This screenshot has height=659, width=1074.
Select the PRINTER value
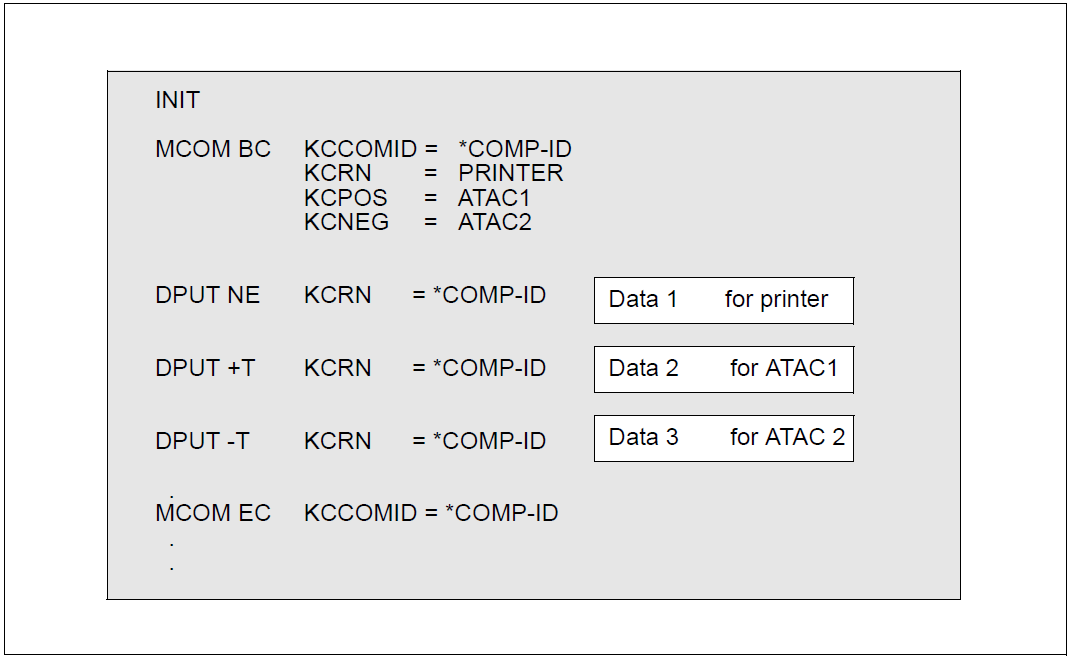tap(510, 173)
